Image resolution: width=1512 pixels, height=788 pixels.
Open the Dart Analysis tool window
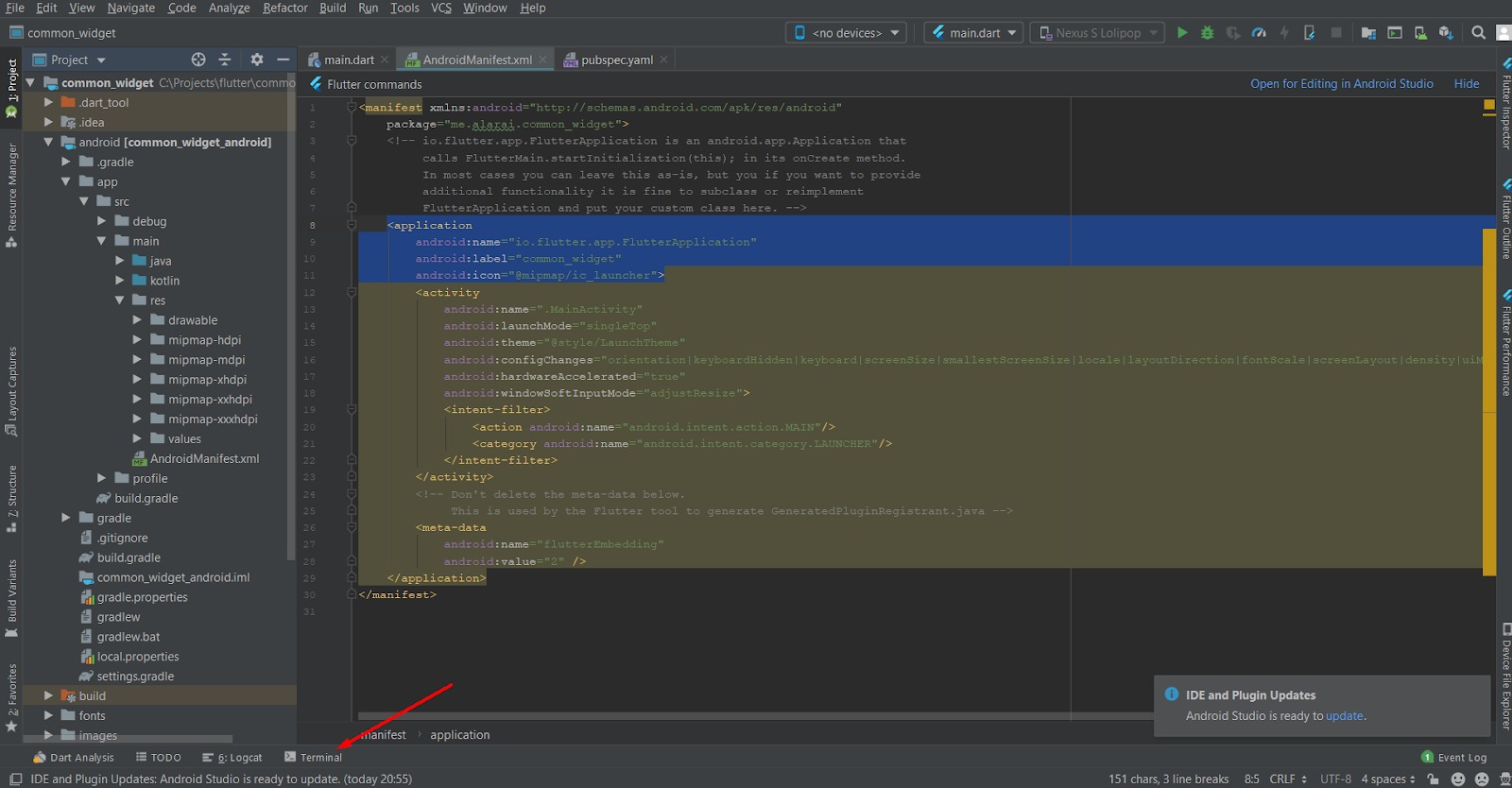coord(73,758)
